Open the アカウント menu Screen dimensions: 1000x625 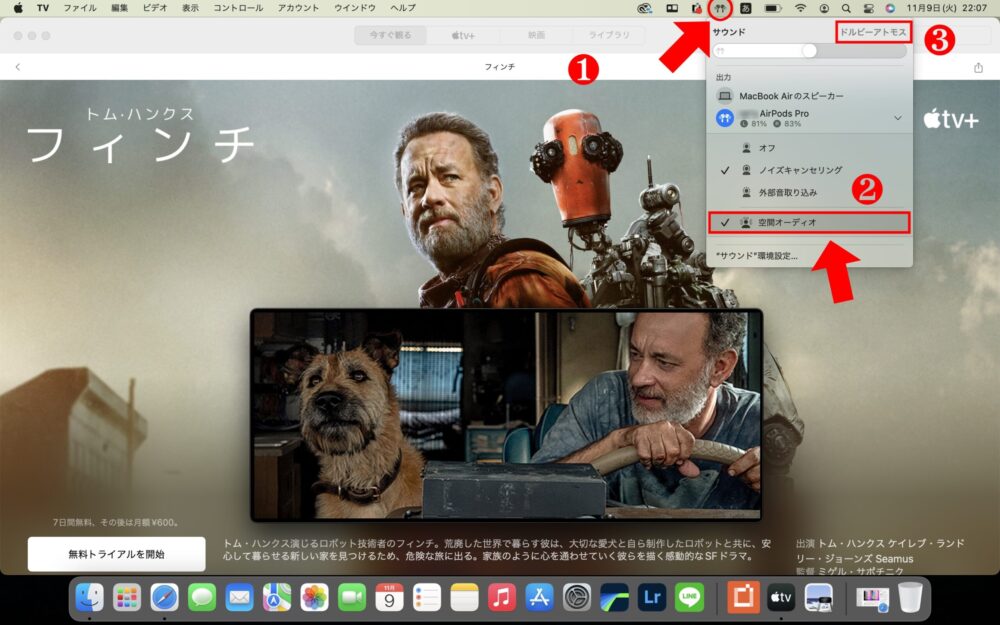[x=298, y=8]
